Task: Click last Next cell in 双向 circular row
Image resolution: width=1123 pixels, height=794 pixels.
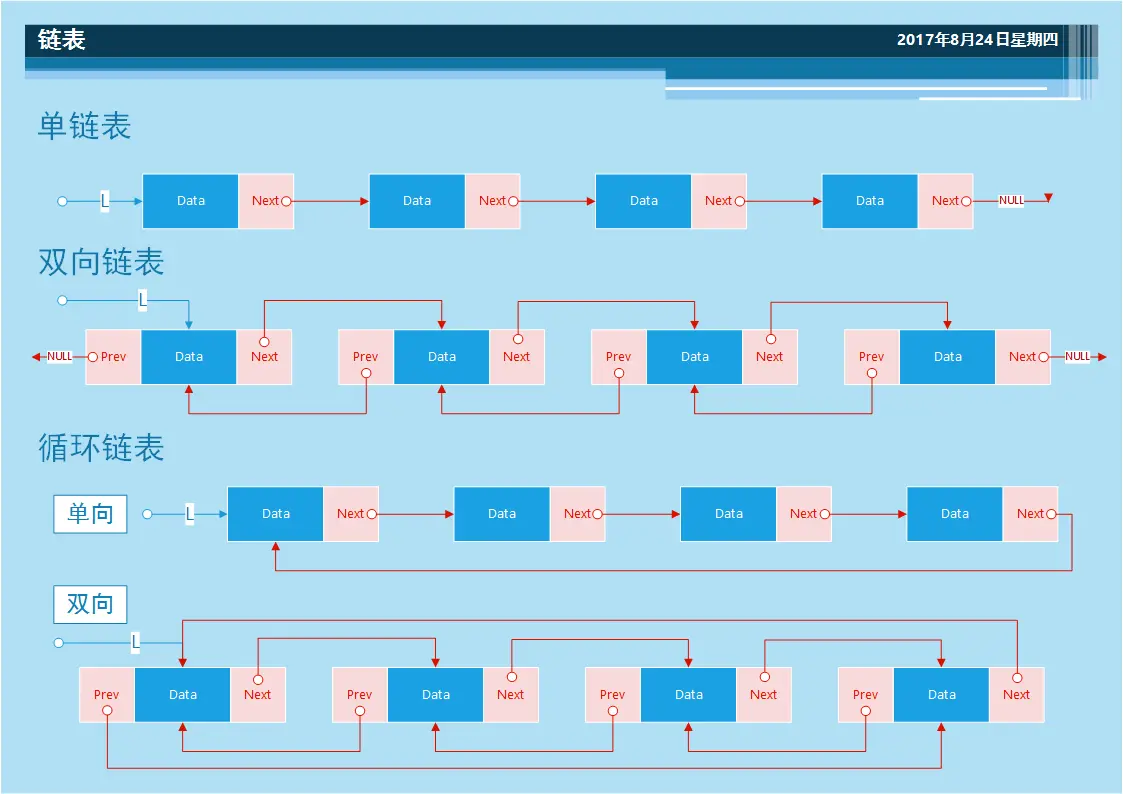Action: point(1016,694)
